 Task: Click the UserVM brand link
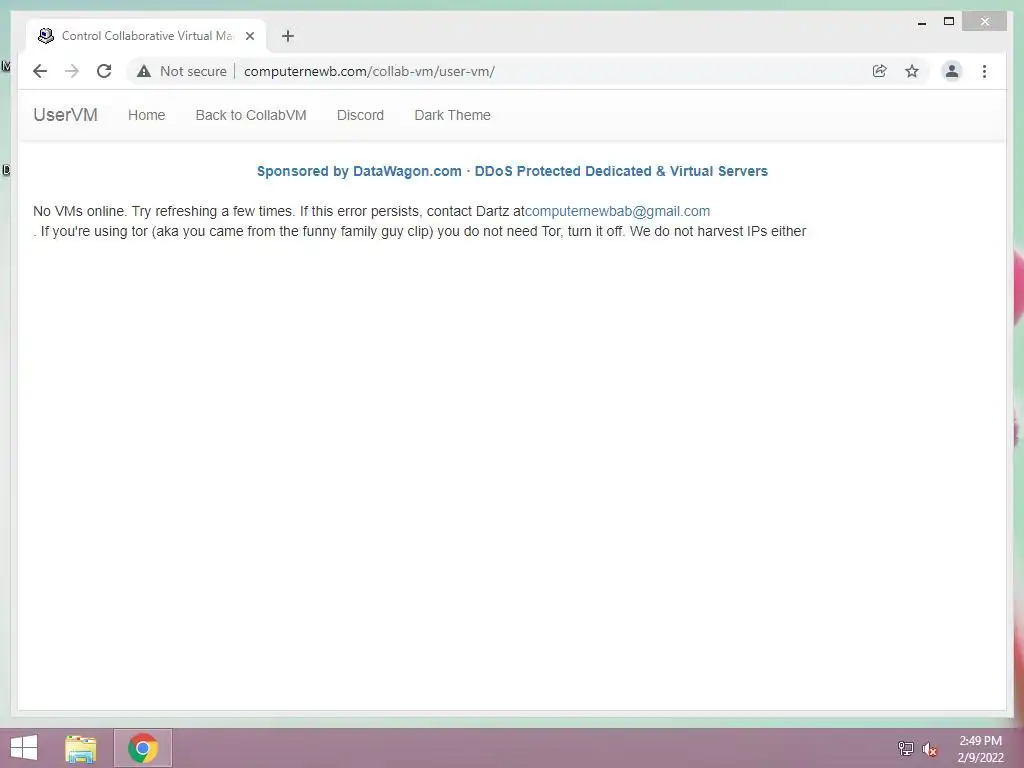pos(65,115)
